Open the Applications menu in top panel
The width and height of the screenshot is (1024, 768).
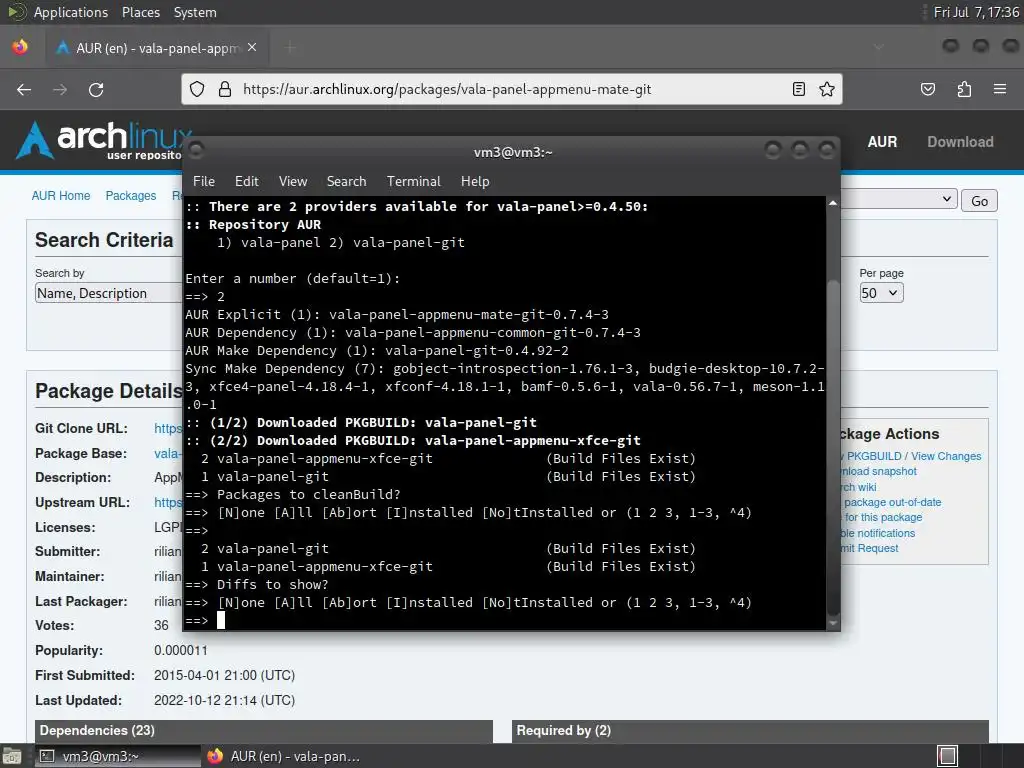coord(71,12)
